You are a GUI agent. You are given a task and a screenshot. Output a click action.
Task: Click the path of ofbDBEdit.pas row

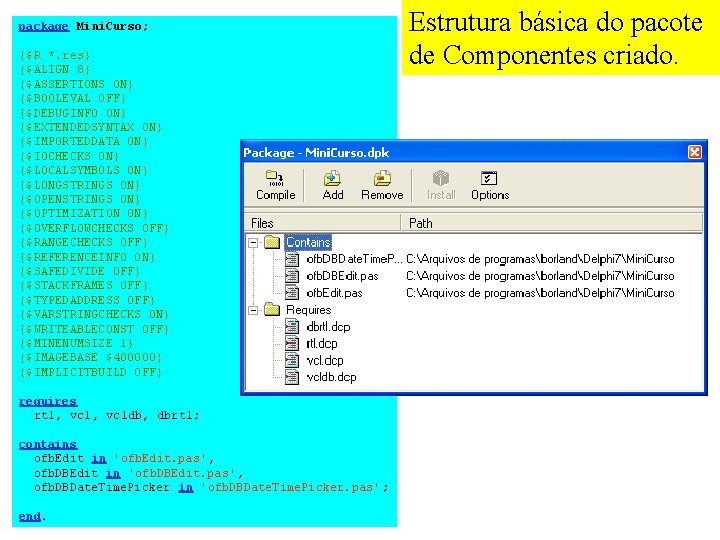pos(540,276)
